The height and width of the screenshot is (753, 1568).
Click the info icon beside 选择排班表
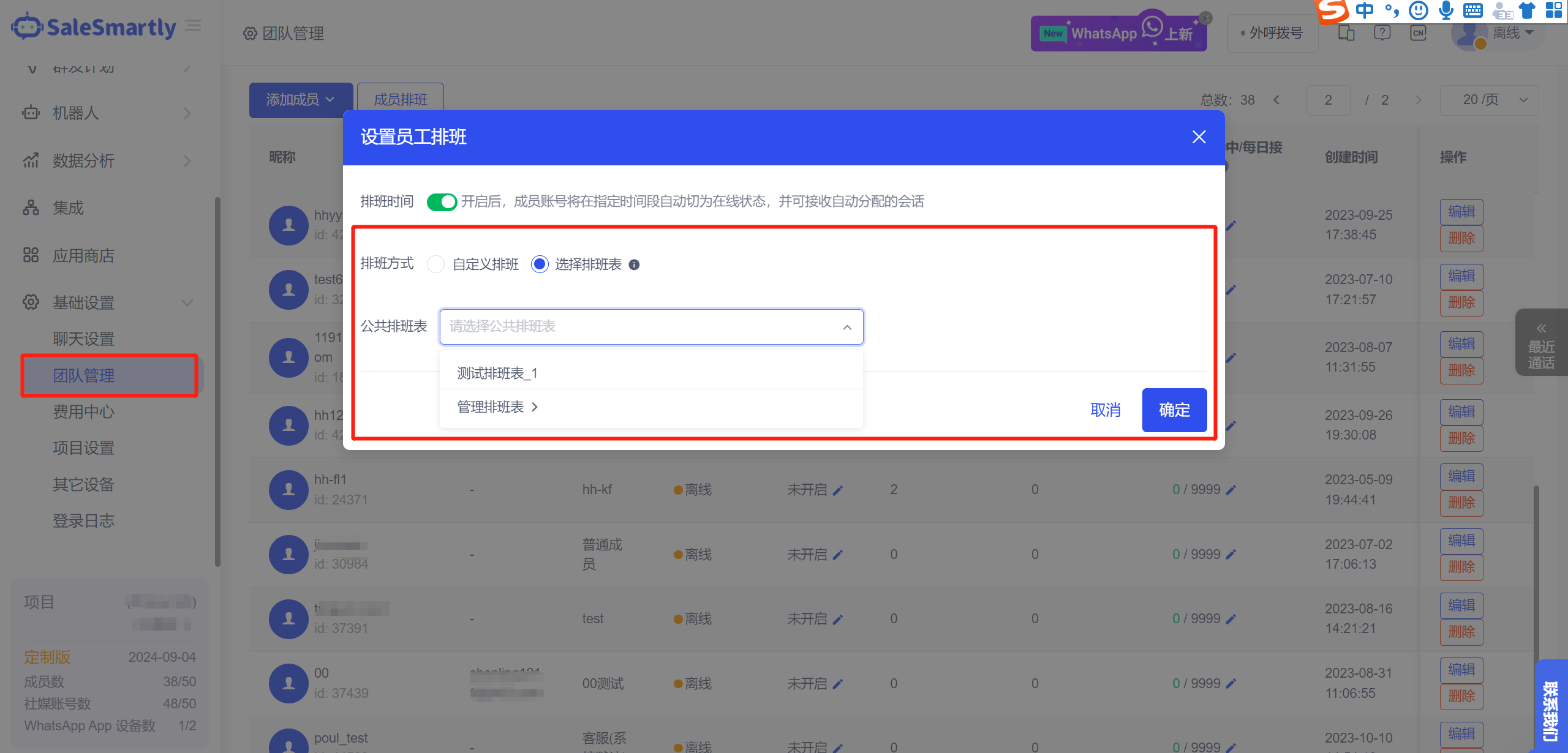[634, 264]
